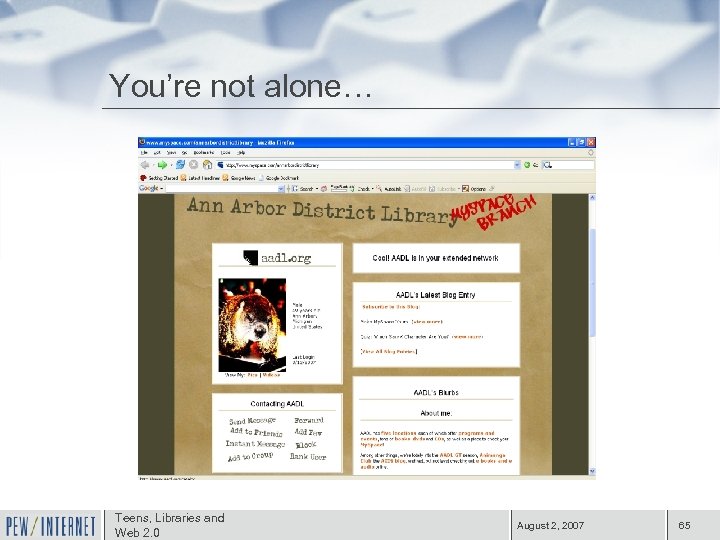Click Send Message in Contacting AADL

[x=253, y=421]
